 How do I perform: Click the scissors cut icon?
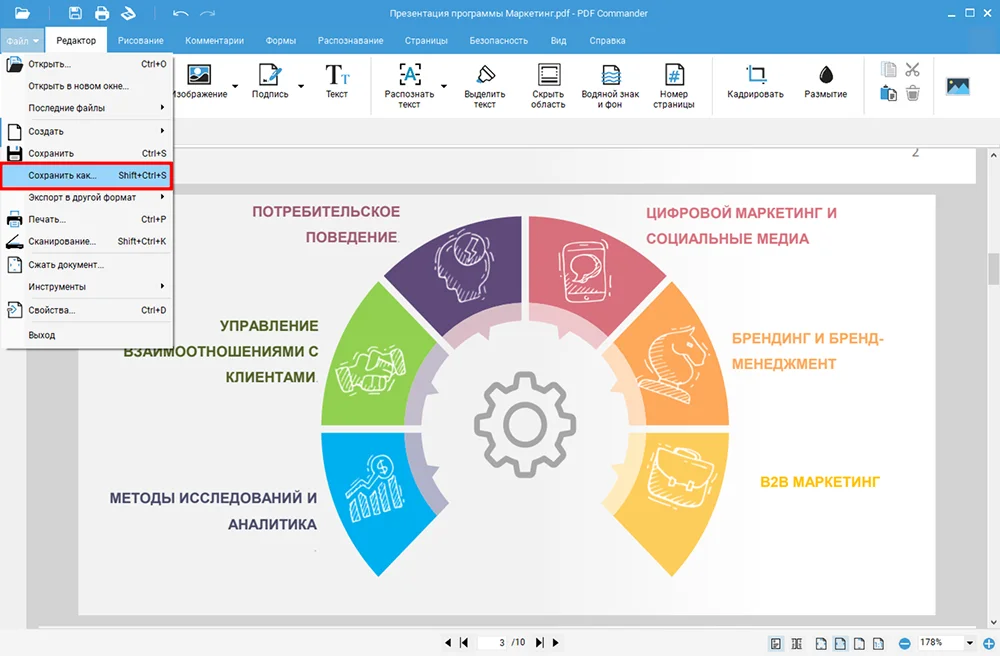[x=912, y=69]
